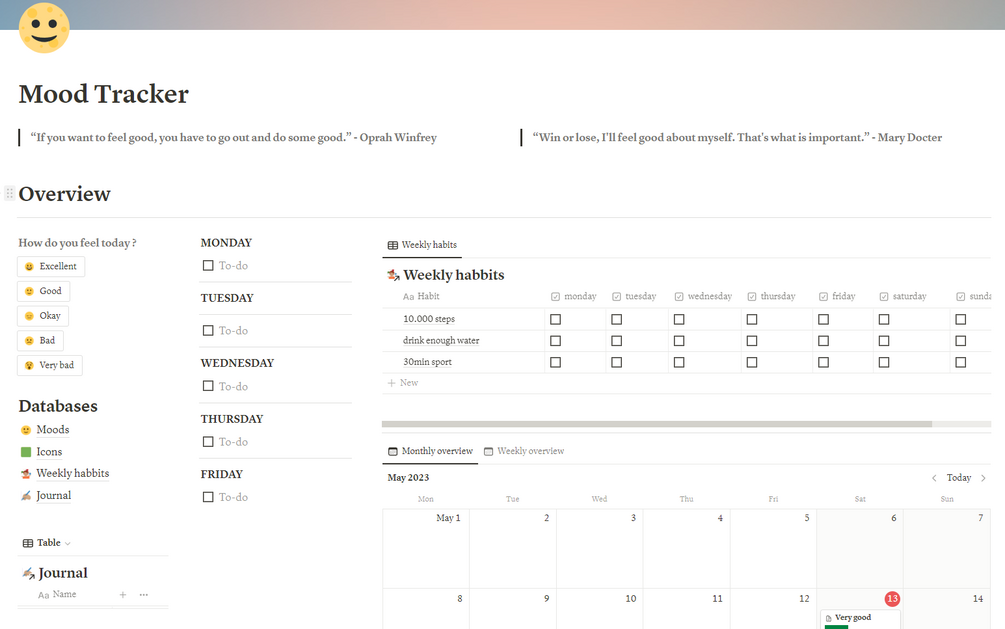The height and width of the screenshot is (629, 1005).
Task: Check the MONDAY To-do checkbox
Action: [x=208, y=265]
